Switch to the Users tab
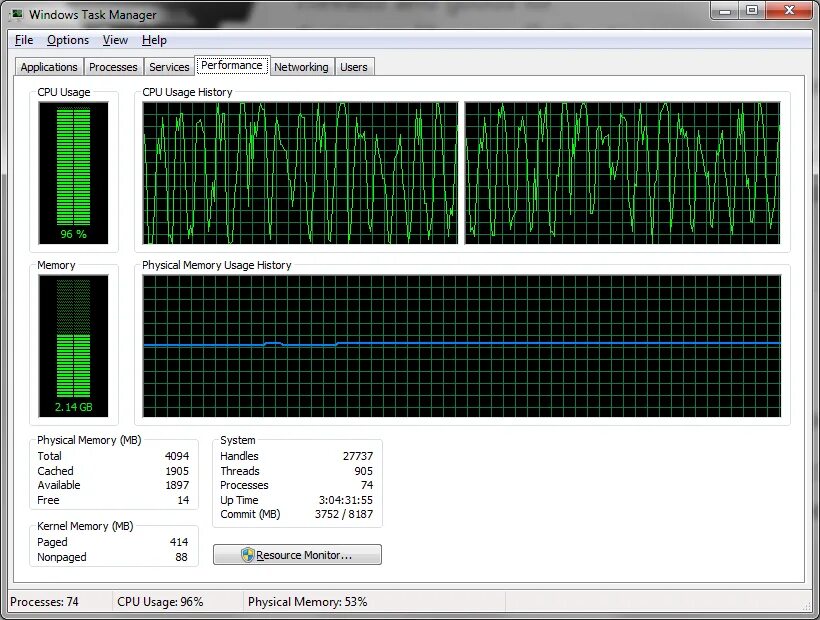The width and height of the screenshot is (820, 620). 354,67
